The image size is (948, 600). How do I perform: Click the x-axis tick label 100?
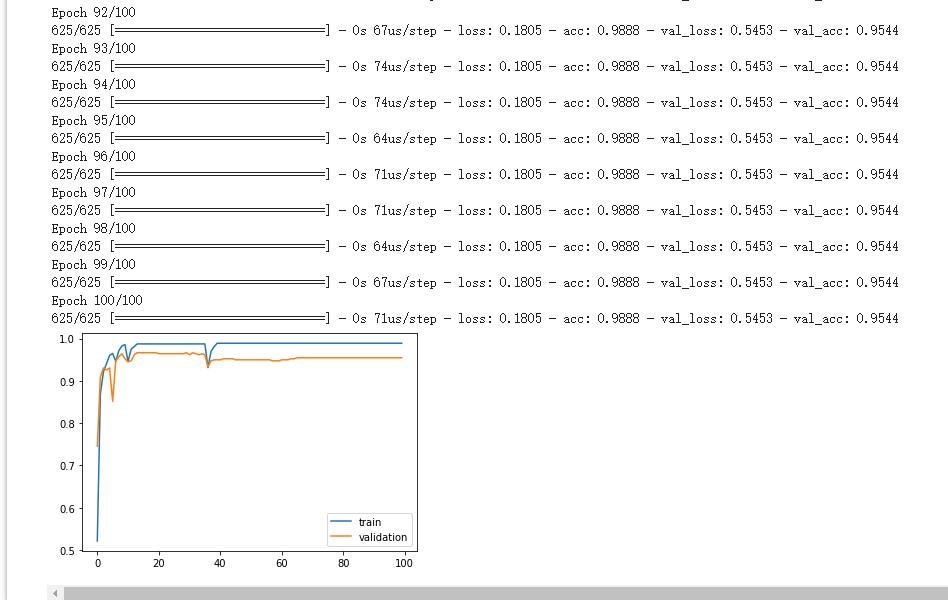(x=404, y=563)
